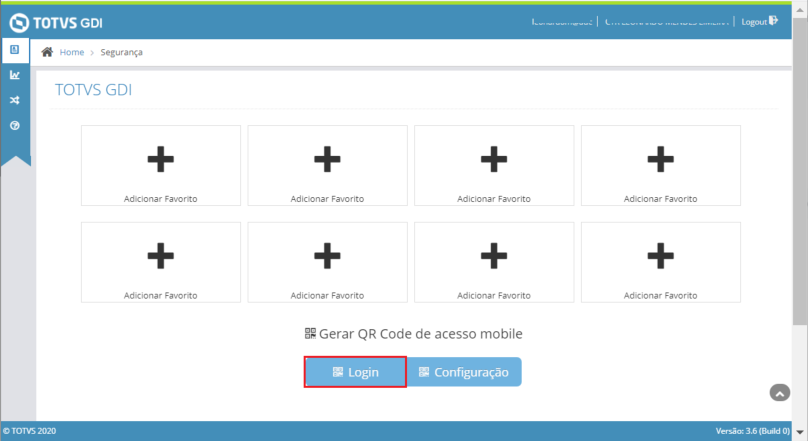The height and width of the screenshot is (441, 808).
Task: Open the chart reports sidebar icon
Action: click(x=15, y=75)
